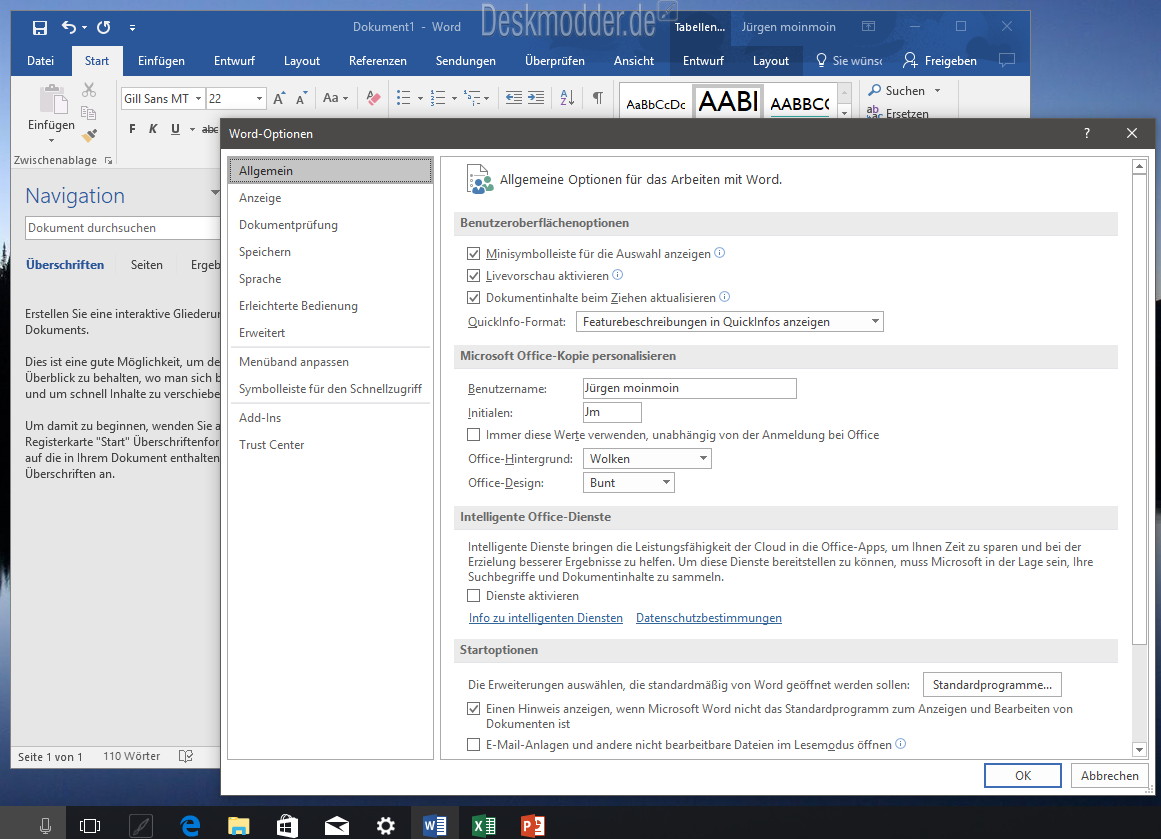Open the QuickInfo-Format dropdown
Image resolution: width=1161 pixels, height=839 pixels.
[729, 321]
